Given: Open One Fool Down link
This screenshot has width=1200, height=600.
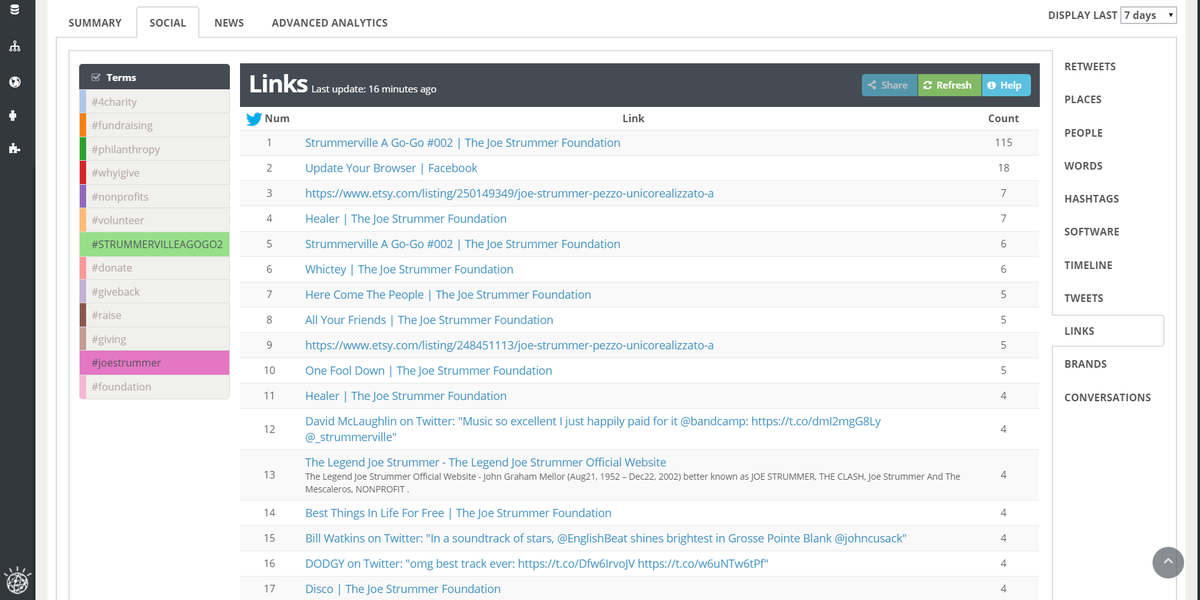Looking at the screenshot, I should click(429, 370).
